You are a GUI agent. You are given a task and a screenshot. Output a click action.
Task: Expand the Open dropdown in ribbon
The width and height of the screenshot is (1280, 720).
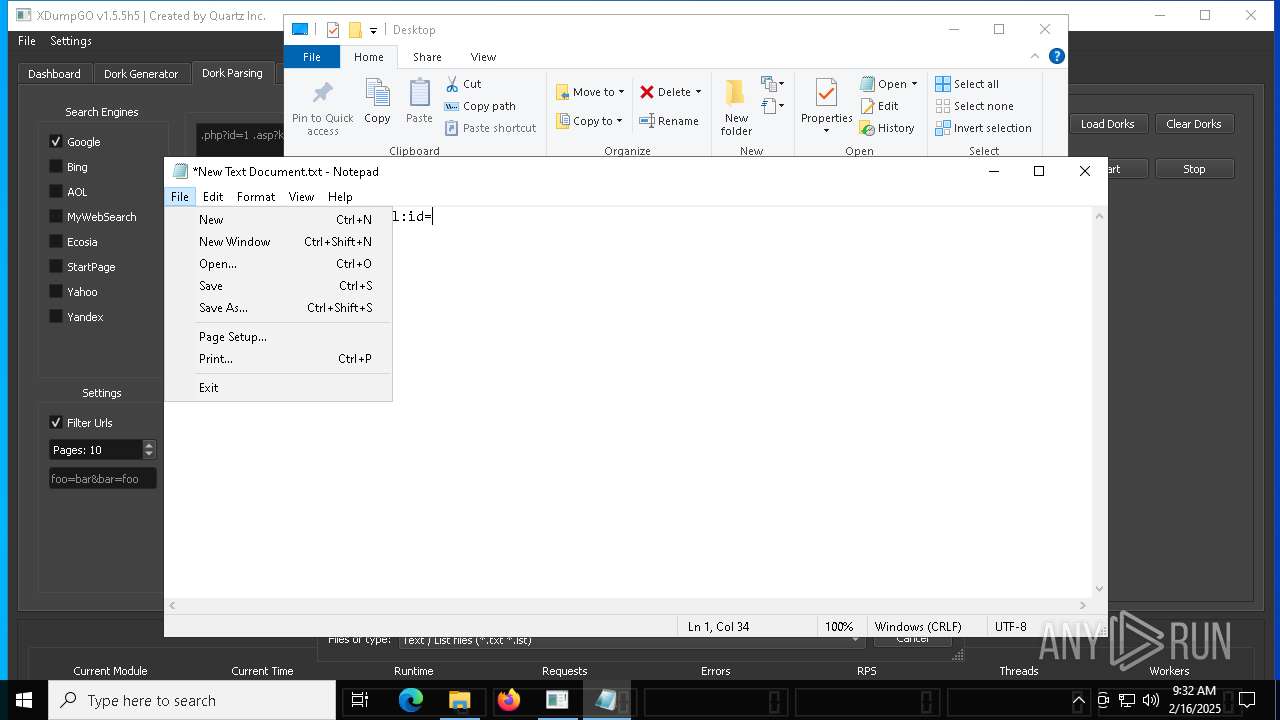pos(914,84)
